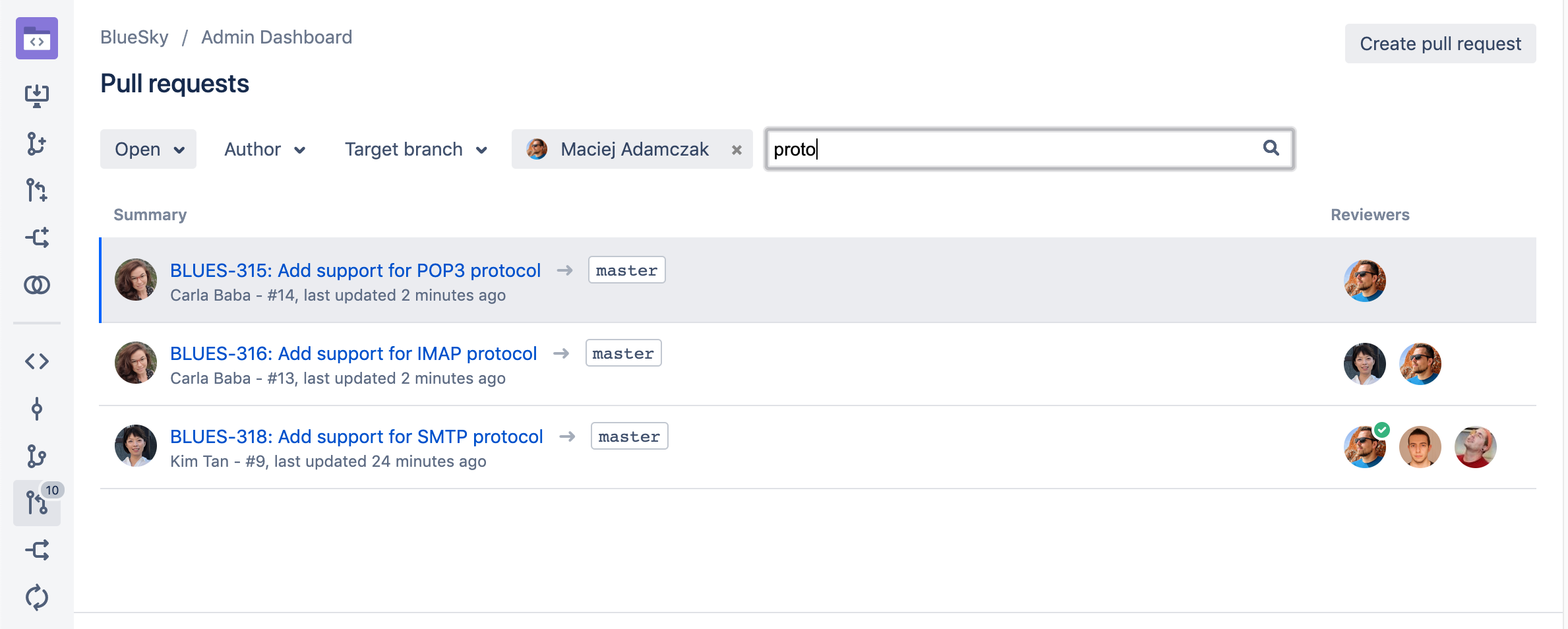Expand the Author filter dropdown

click(x=264, y=149)
